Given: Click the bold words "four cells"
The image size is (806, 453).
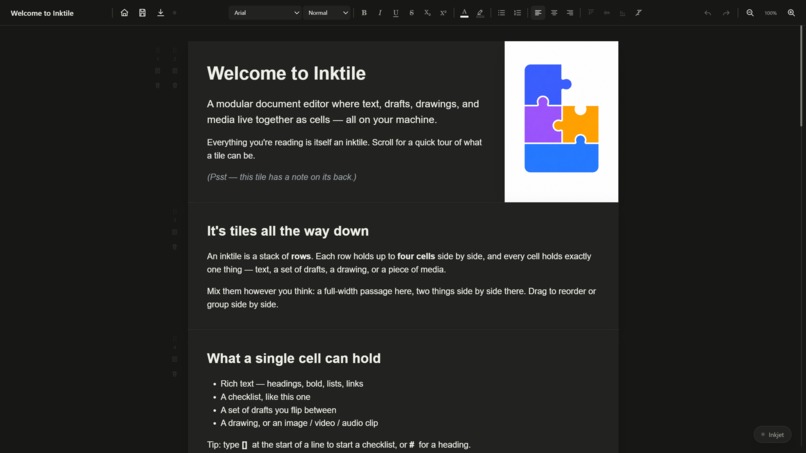Looking at the screenshot, I should click(416, 256).
